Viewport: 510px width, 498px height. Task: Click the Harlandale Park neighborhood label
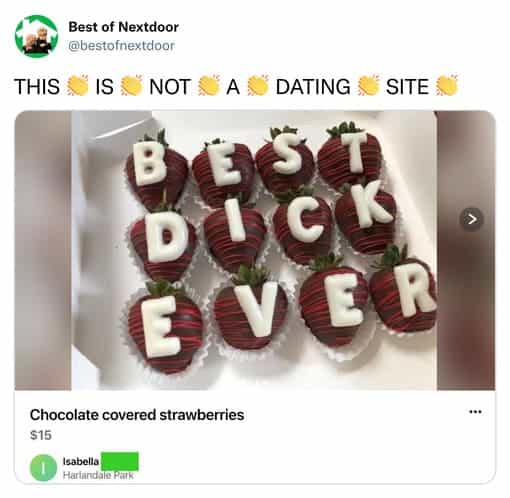98,475
